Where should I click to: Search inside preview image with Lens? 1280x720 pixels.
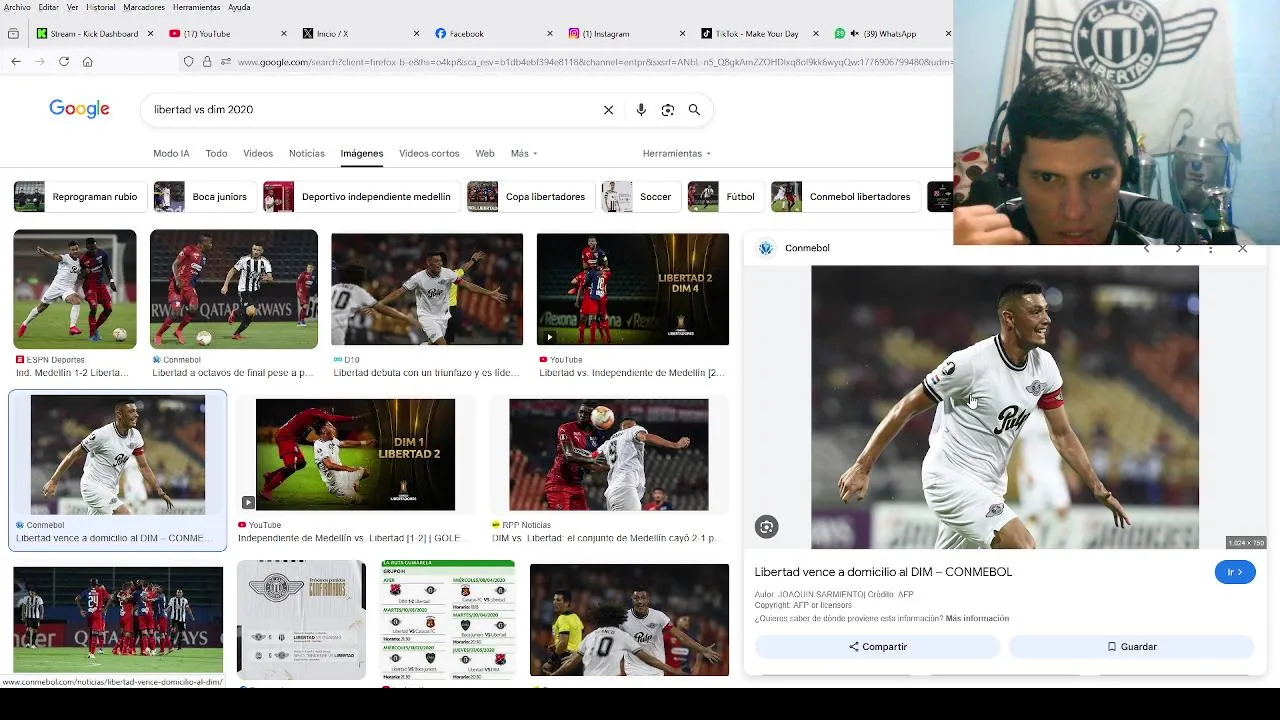[767, 527]
